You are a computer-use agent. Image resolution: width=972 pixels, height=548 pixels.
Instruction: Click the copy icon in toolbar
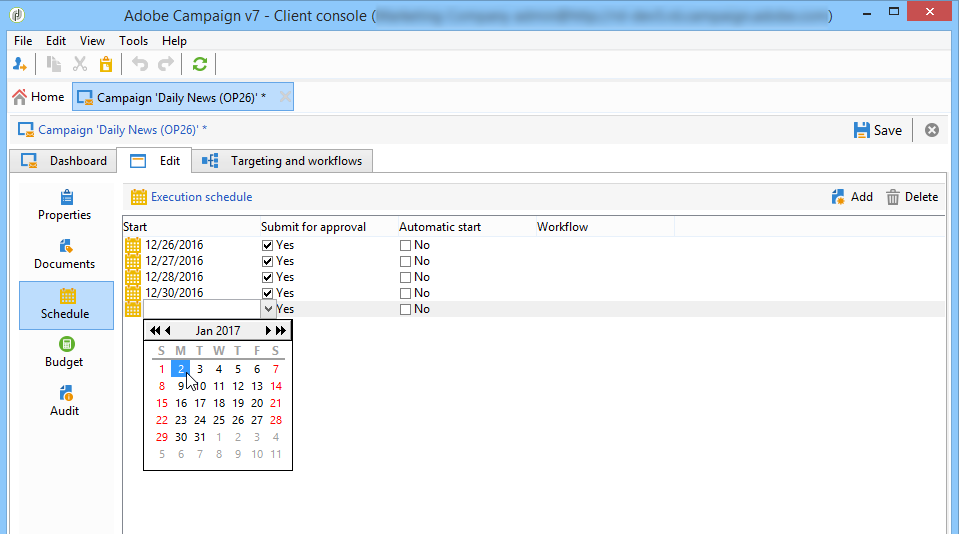click(54, 64)
